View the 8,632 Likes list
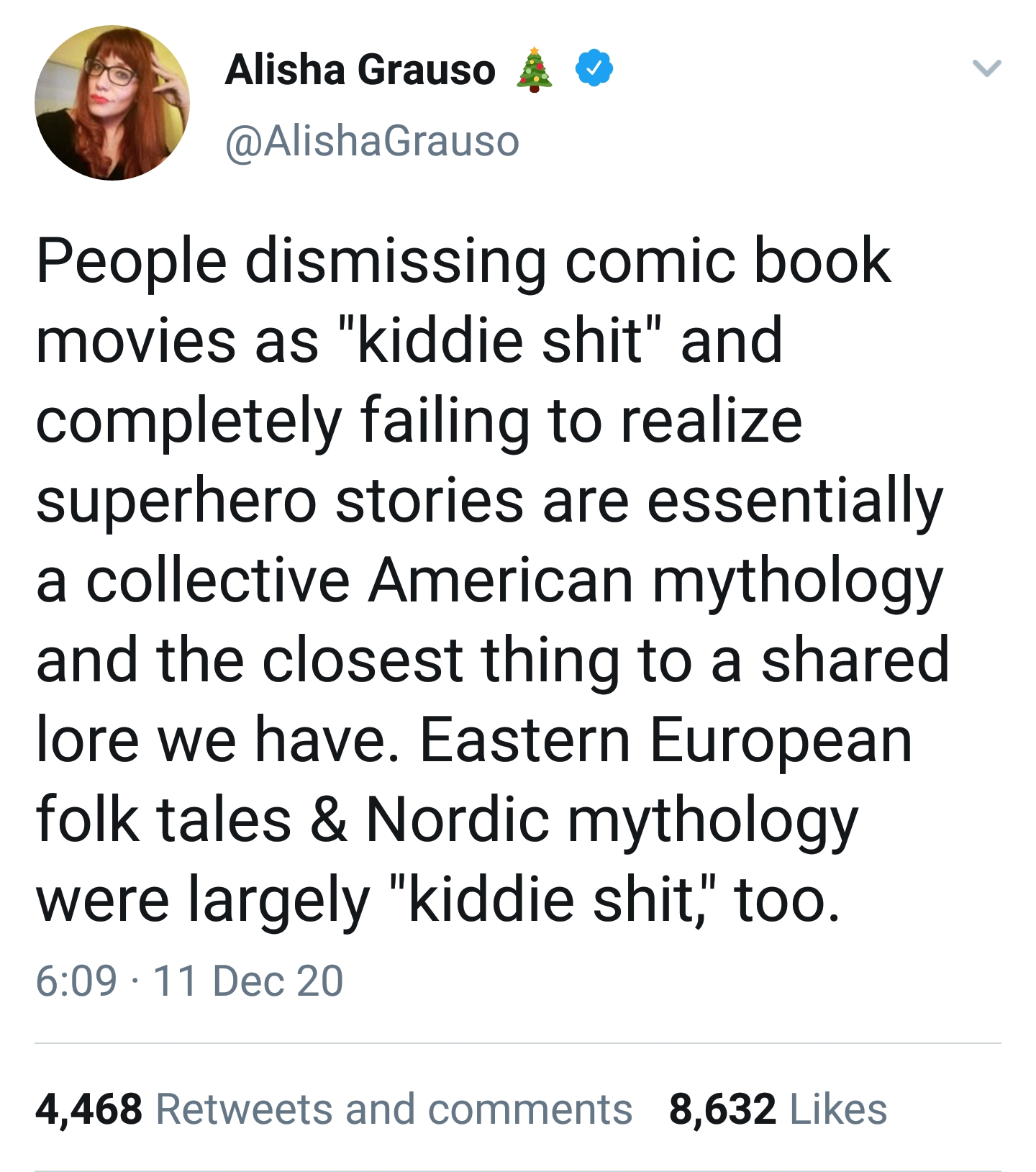 click(x=778, y=1109)
